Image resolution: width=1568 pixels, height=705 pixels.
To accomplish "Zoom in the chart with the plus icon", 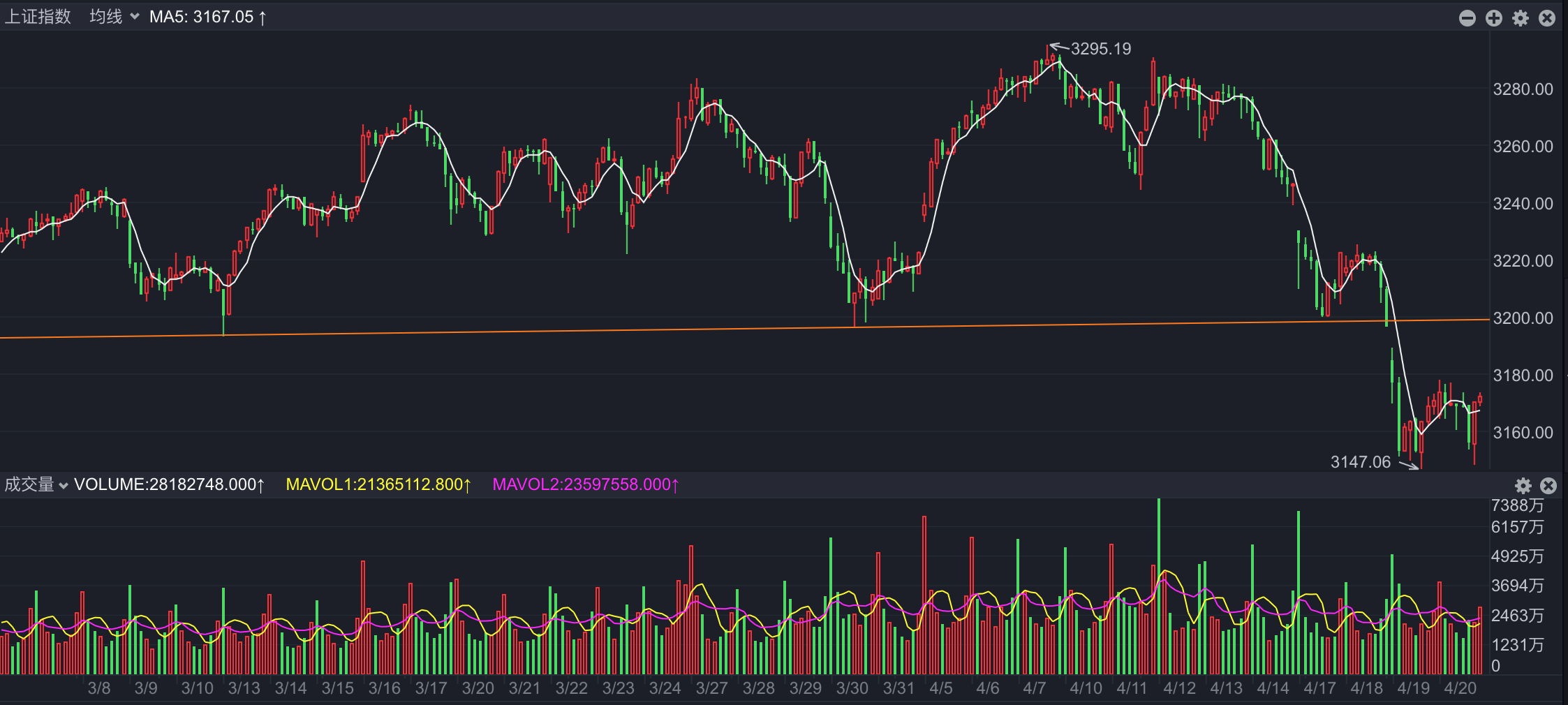I will (x=1494, y=18).
